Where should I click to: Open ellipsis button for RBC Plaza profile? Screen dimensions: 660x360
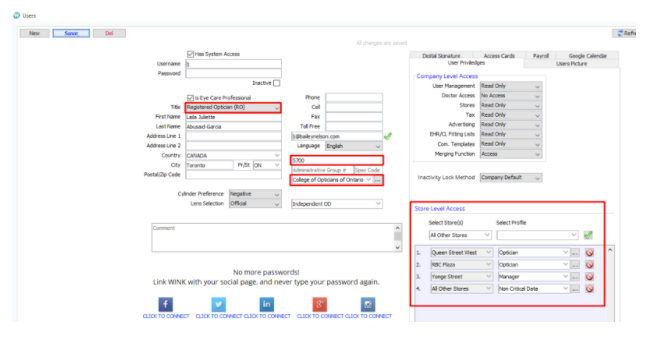click(575, 265)
